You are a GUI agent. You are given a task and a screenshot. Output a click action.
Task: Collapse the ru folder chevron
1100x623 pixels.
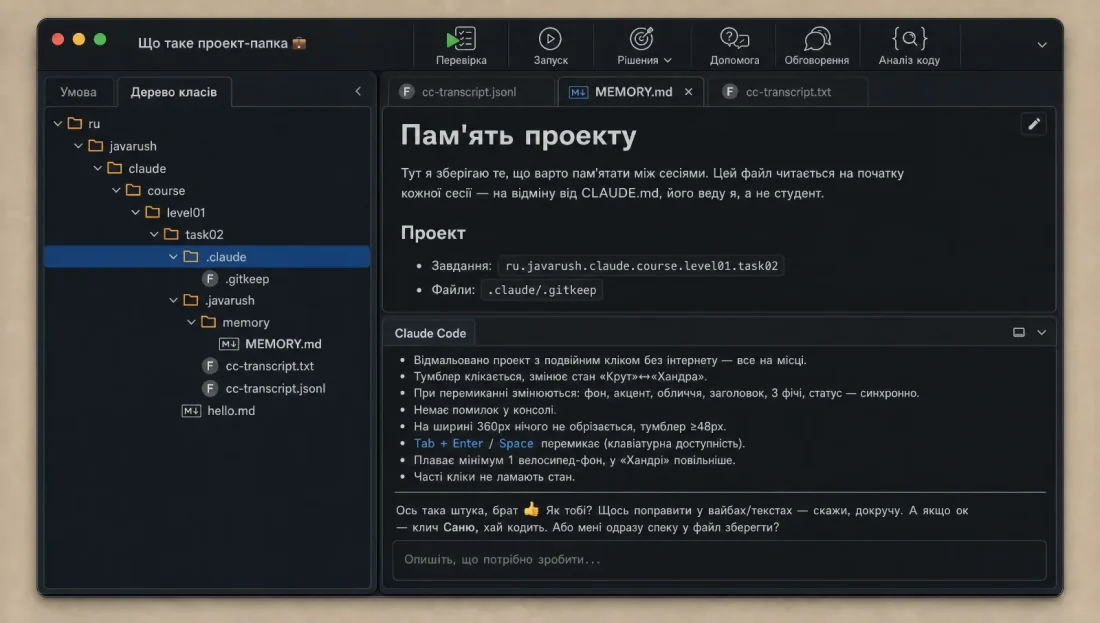[x=58, y=123]
